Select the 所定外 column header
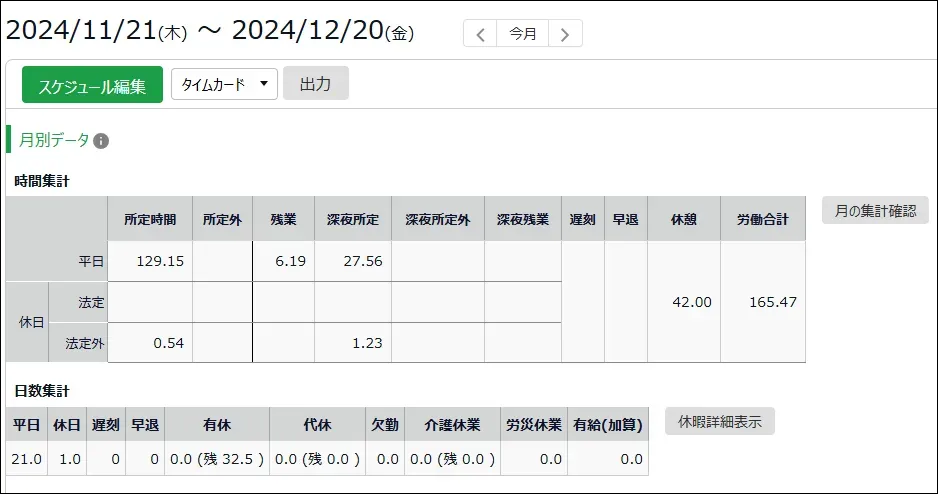The height and width of the screenshot is (494, 938). coord(223,219)
